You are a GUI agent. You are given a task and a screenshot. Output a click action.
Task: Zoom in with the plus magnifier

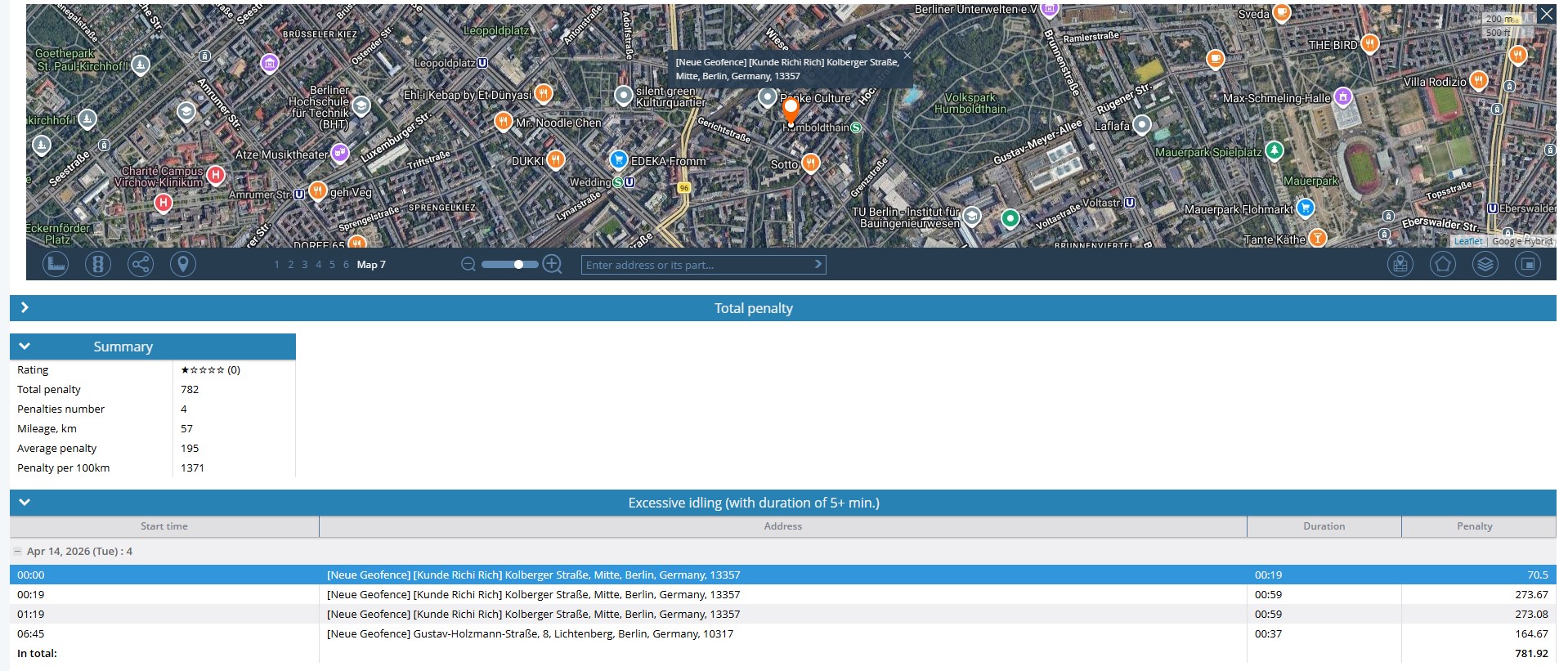[553, 264]
